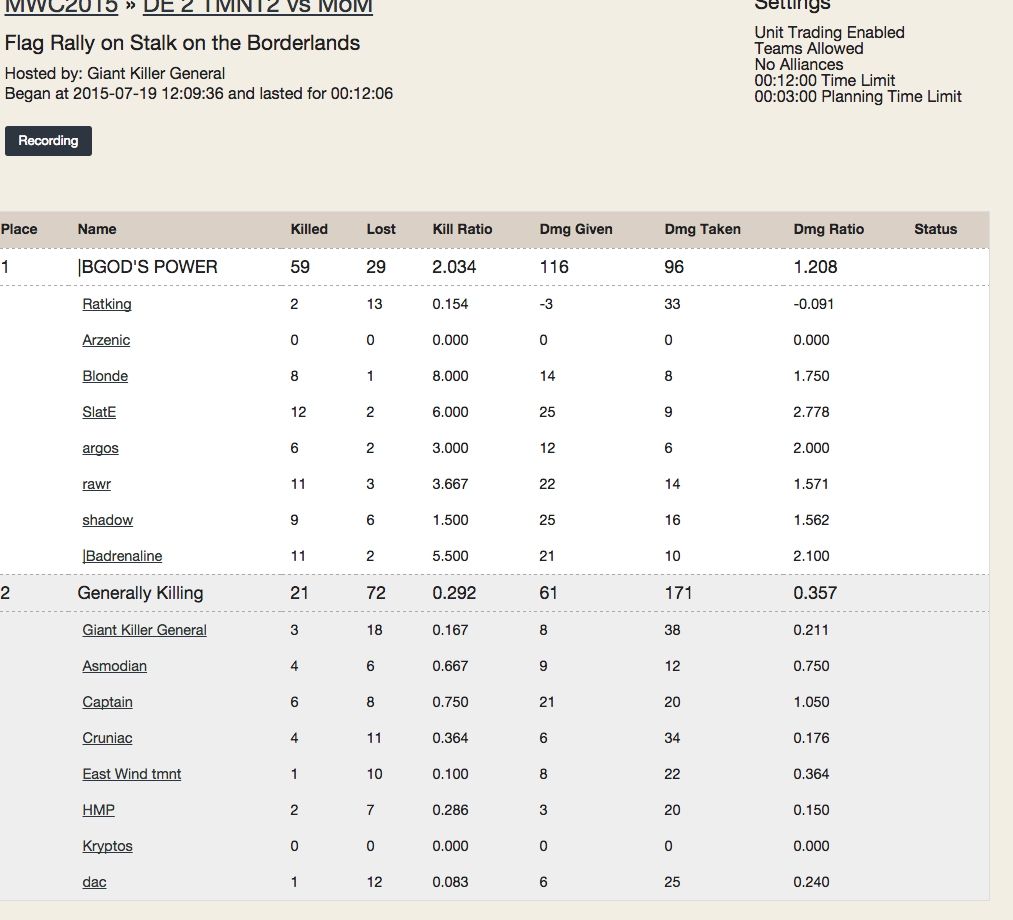Visit the Blonde player link
1013x920 pixels.
(105, 377)
